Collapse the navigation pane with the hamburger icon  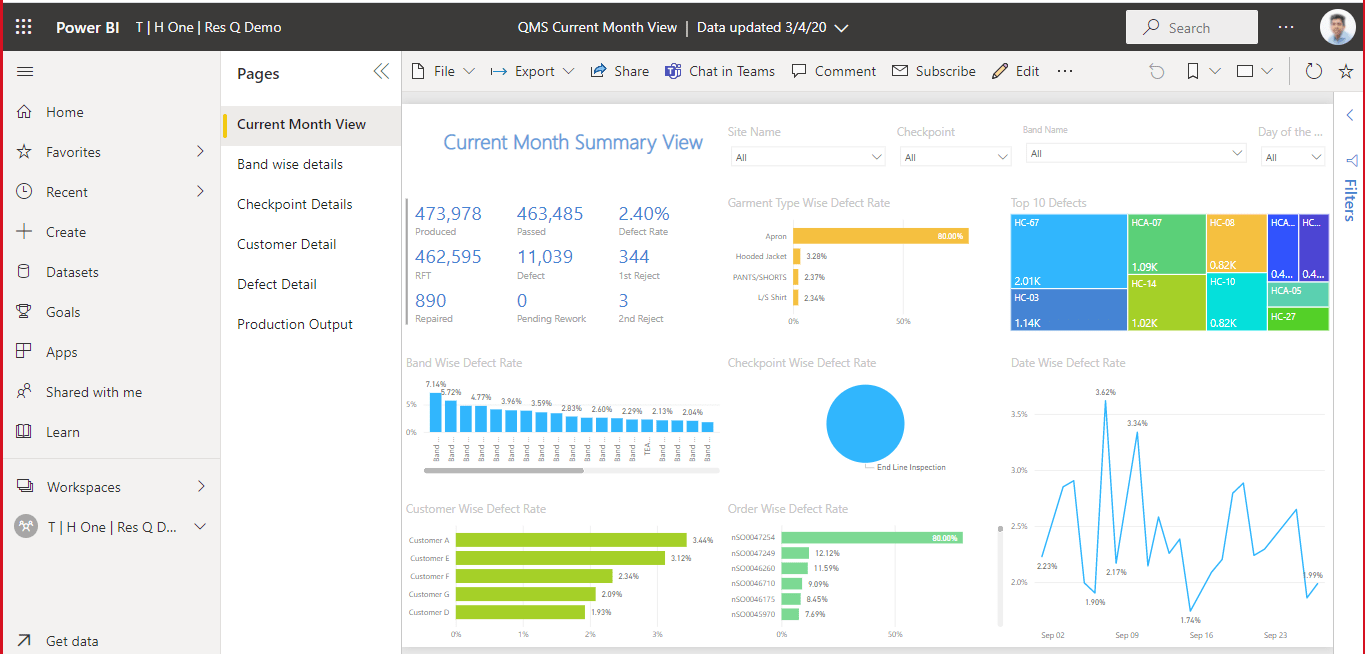(24, 71)
